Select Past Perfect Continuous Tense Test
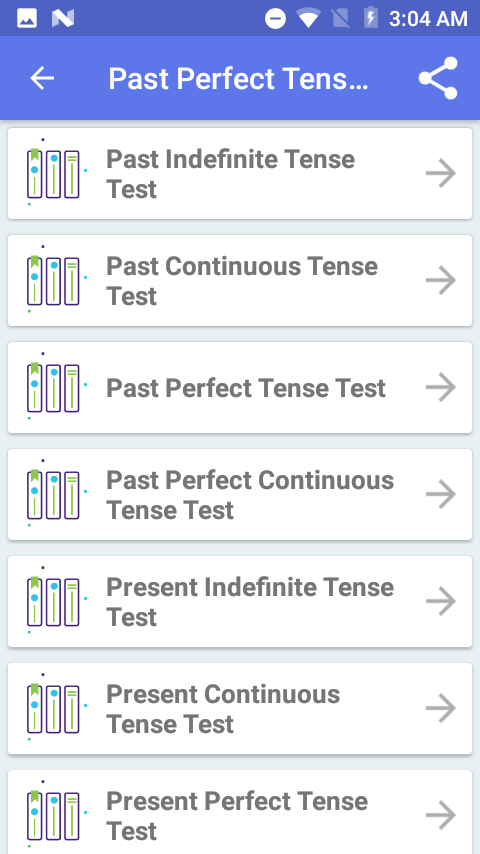 pyautogui.click(x=240, y=495)
